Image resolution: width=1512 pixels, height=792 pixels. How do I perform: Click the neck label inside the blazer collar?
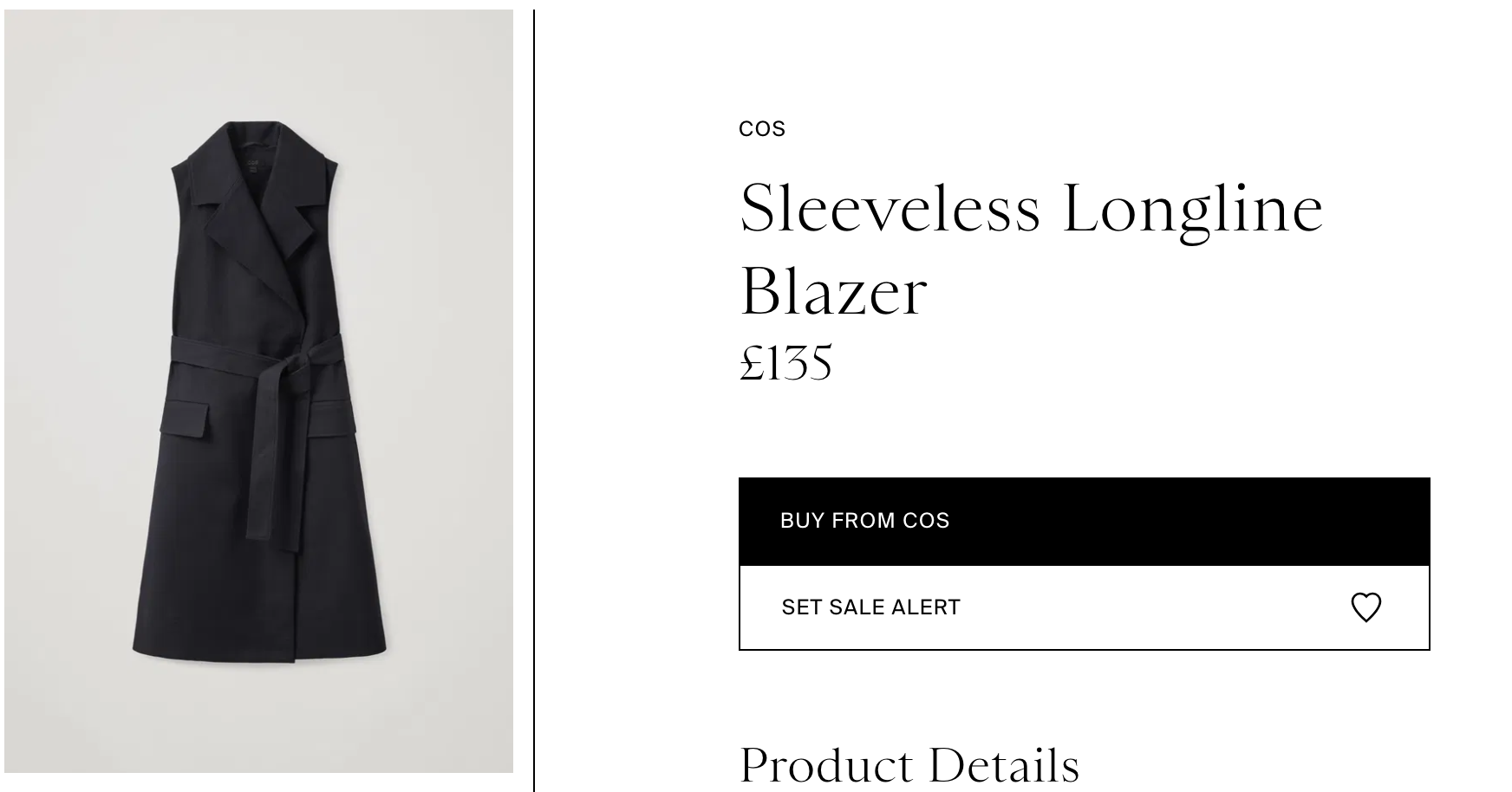[253, 163]
